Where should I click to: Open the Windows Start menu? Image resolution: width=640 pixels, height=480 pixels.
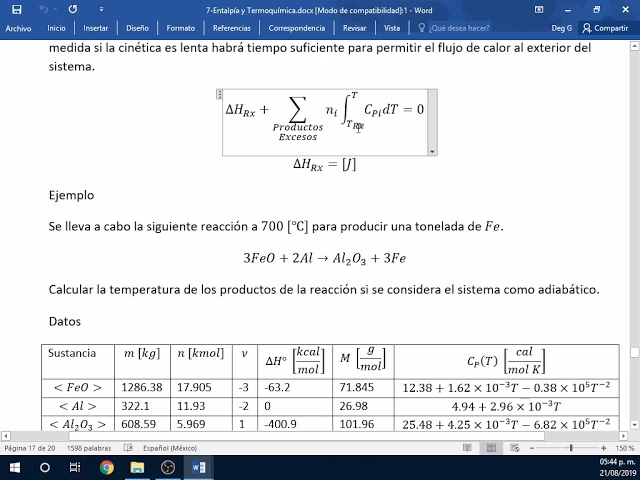click(13, 467)
